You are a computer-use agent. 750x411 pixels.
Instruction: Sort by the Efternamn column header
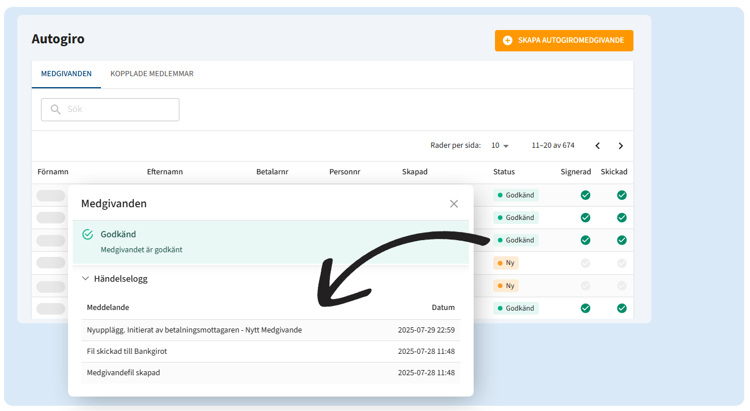(164, 172)
